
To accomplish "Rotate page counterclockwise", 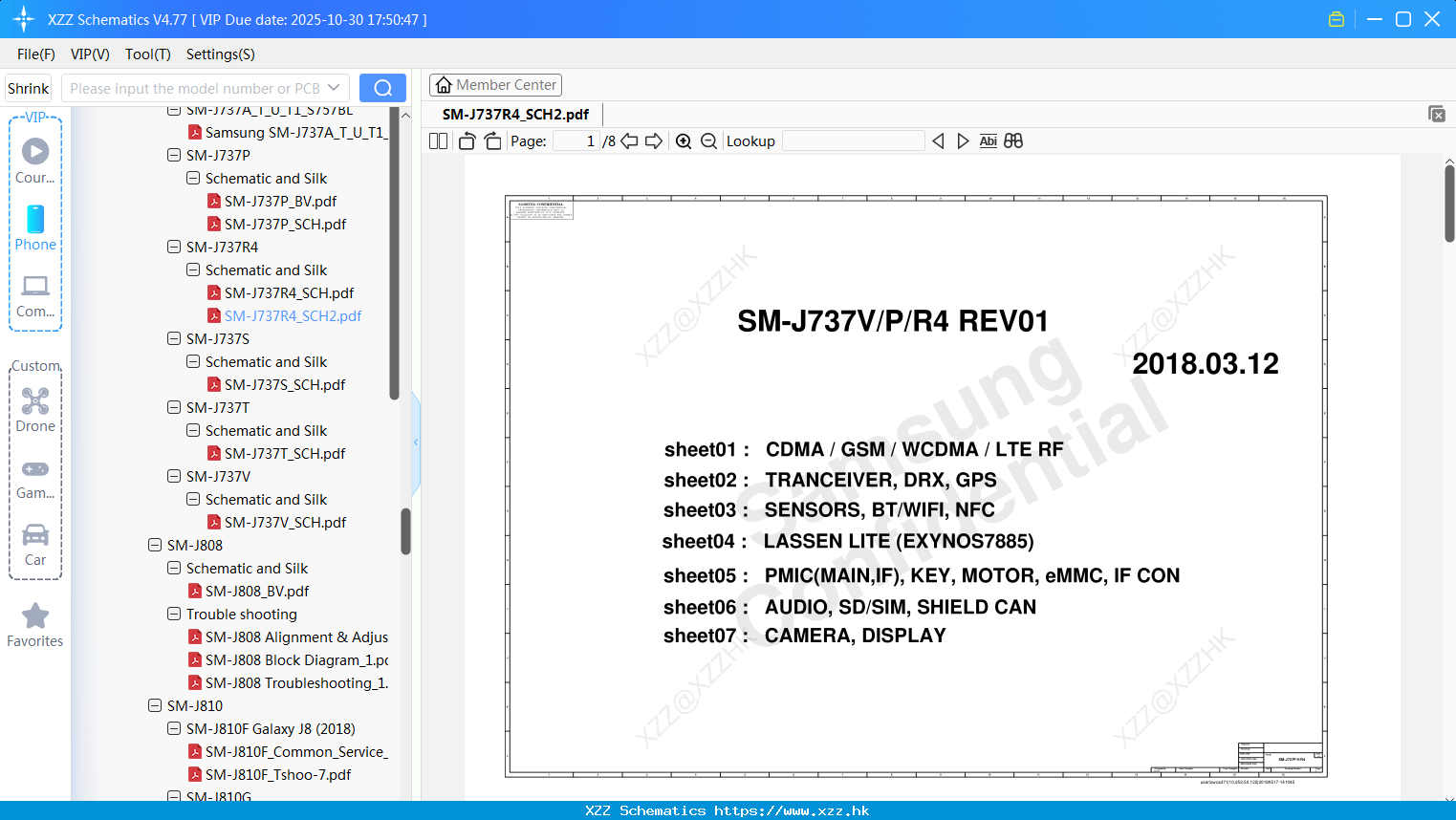I will coord(467,140).
